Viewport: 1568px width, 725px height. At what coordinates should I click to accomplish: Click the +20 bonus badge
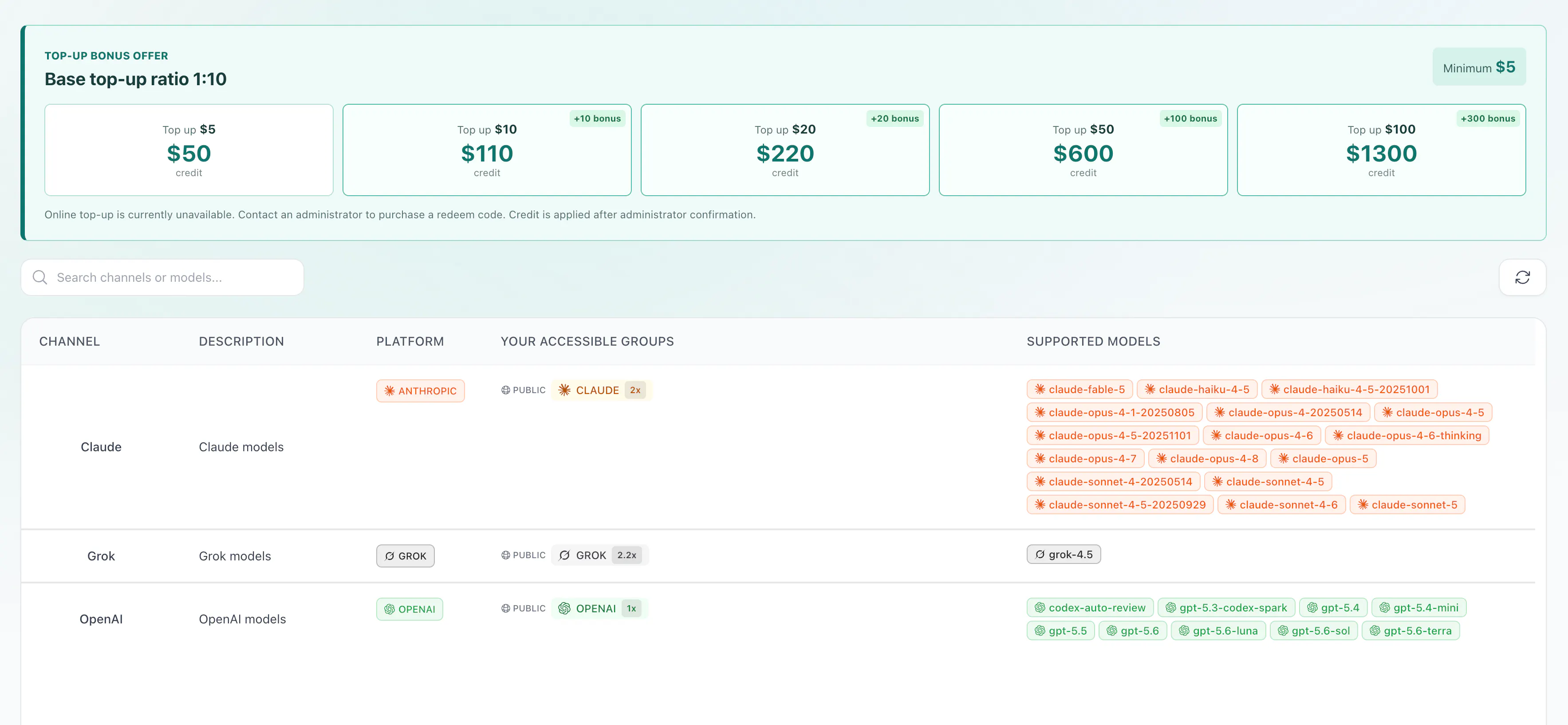click(x=895, y=119)
